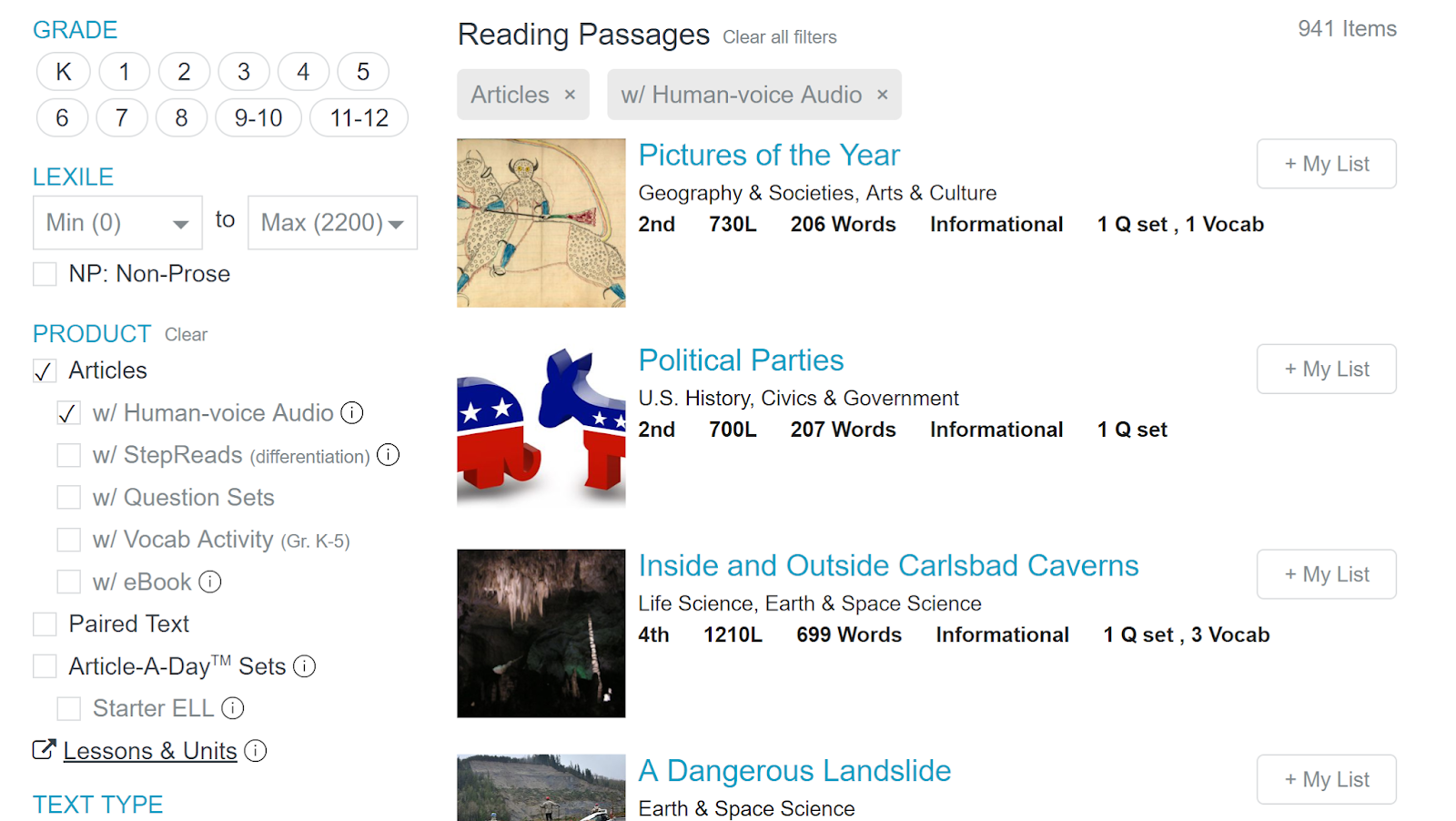Click info icon beside Lessons & Units

[x=256, y=751]
